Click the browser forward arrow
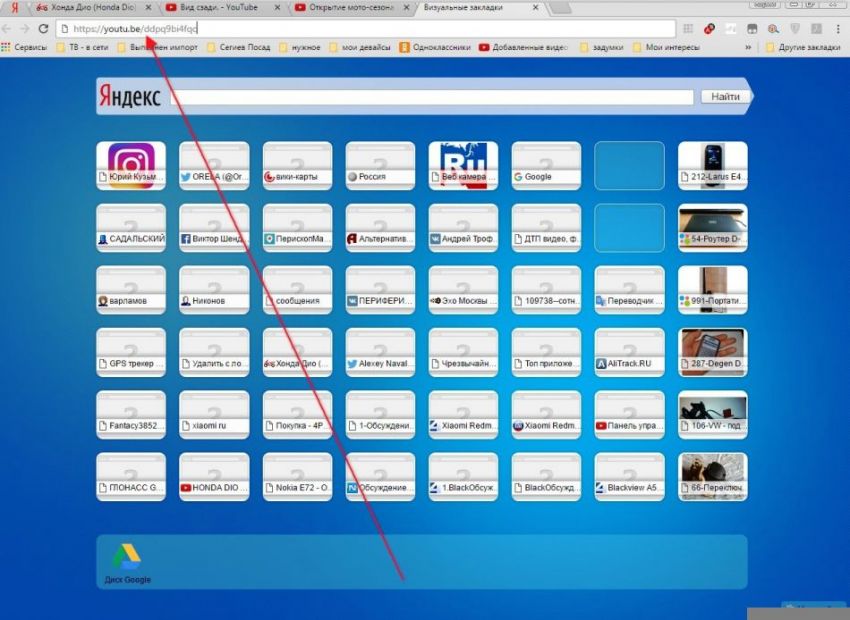 (24, 29)
